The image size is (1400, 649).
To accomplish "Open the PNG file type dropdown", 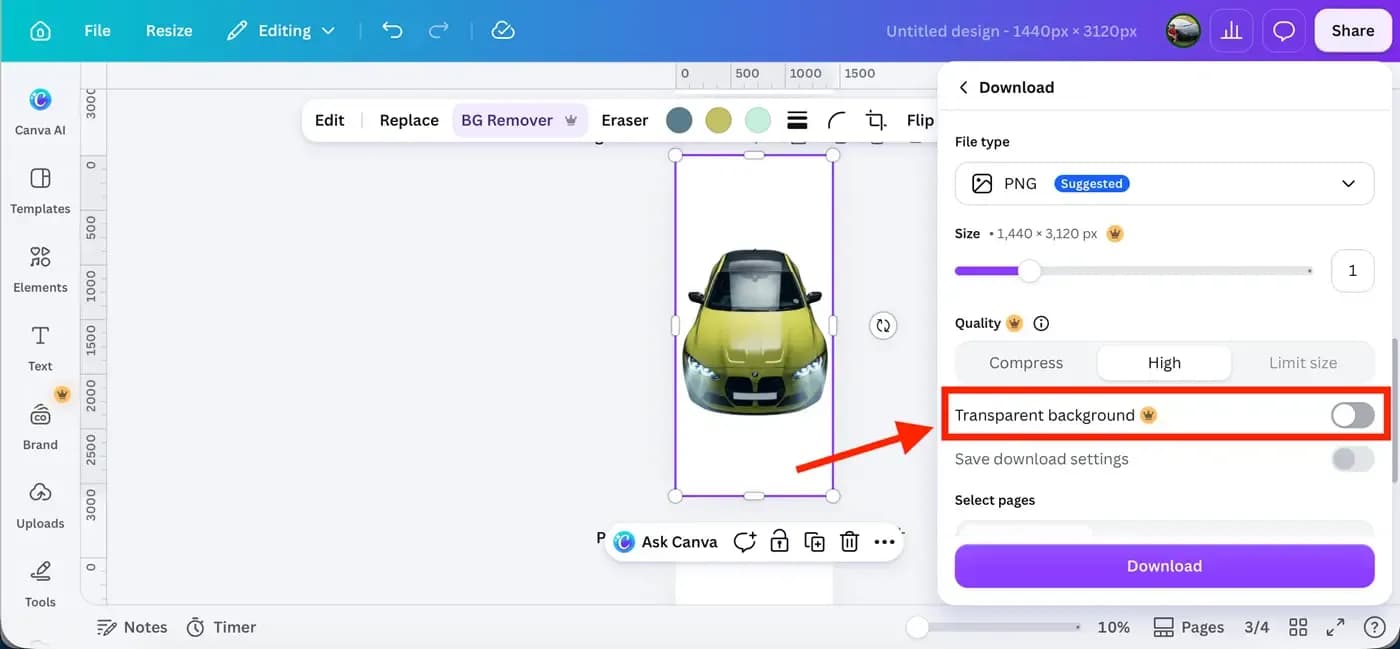I will click(1164, 184).
